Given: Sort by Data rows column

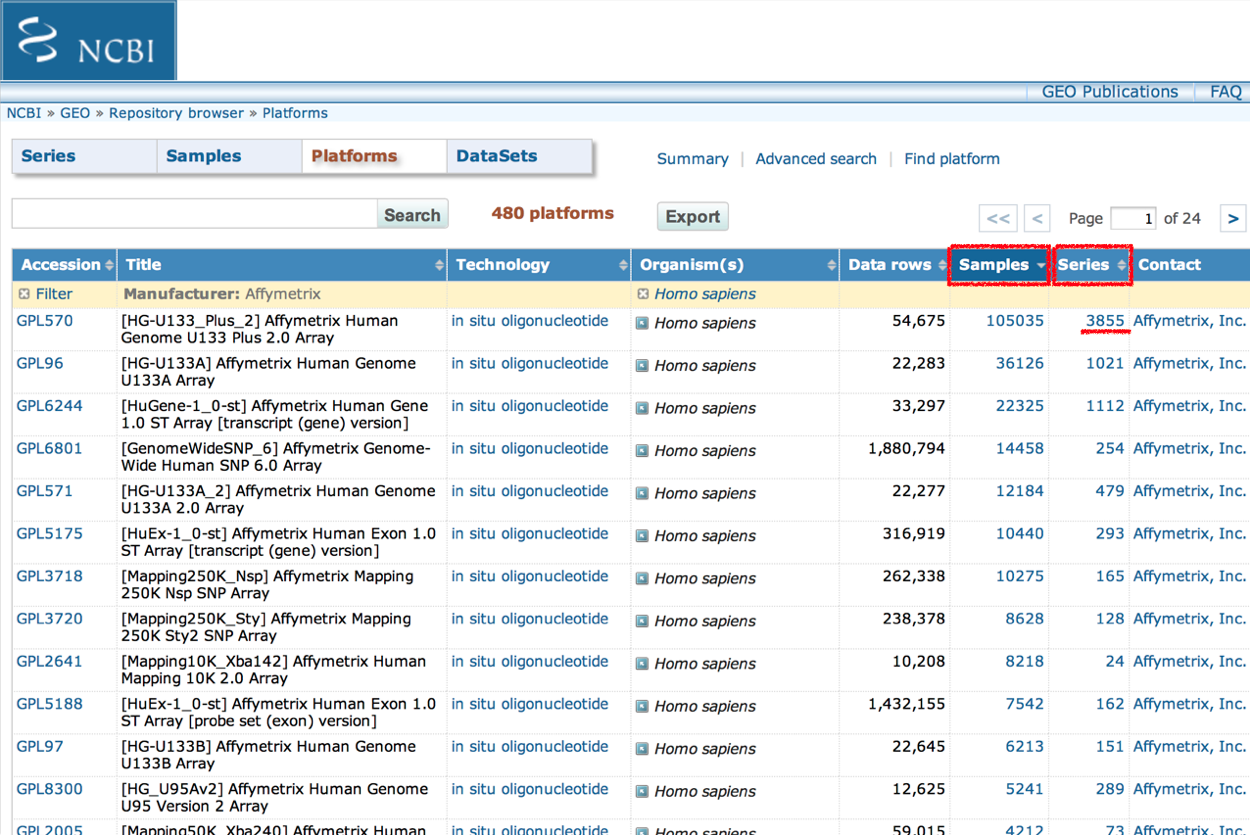Looking at the screenshot, I should click(895, 265).
